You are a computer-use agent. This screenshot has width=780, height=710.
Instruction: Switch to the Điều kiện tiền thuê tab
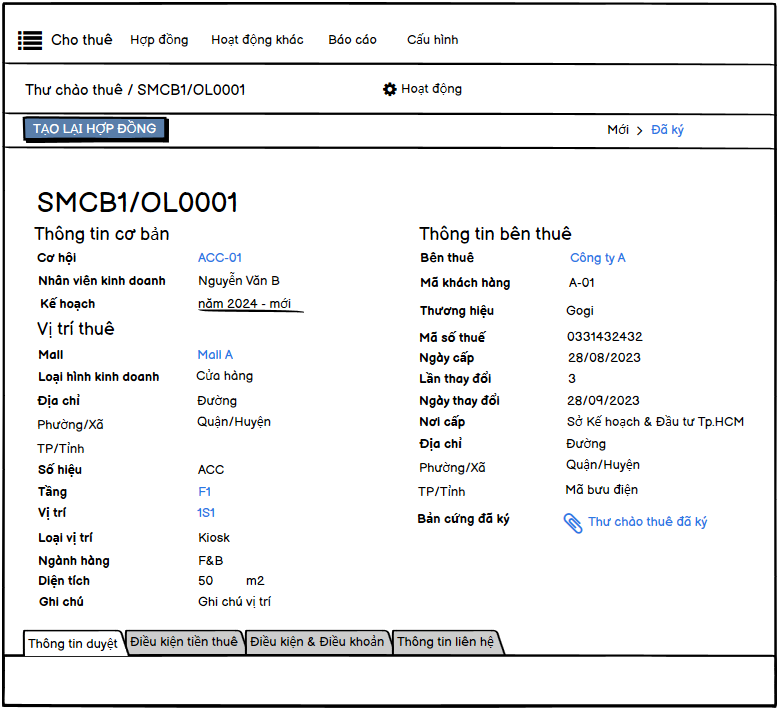click(184, 642)
